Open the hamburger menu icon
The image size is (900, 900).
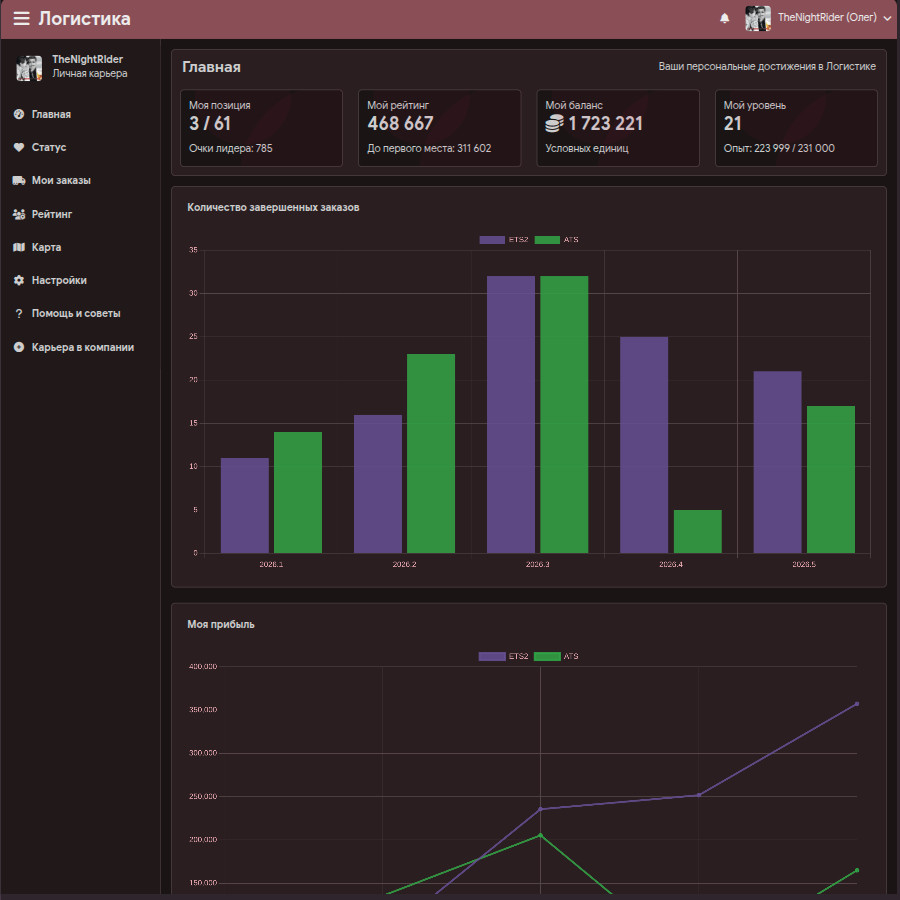coord(21,18)
